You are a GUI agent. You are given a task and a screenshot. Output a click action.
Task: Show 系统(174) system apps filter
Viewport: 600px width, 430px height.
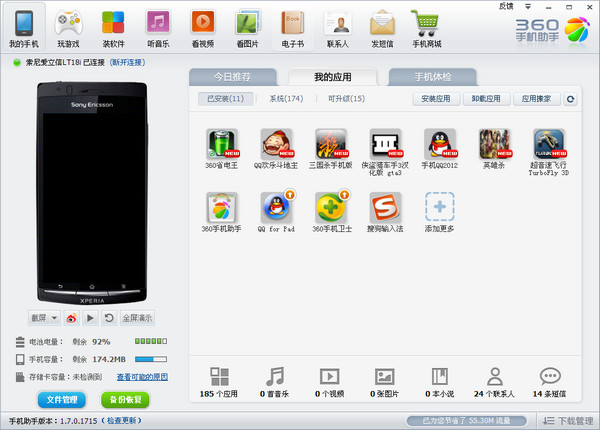286,99
